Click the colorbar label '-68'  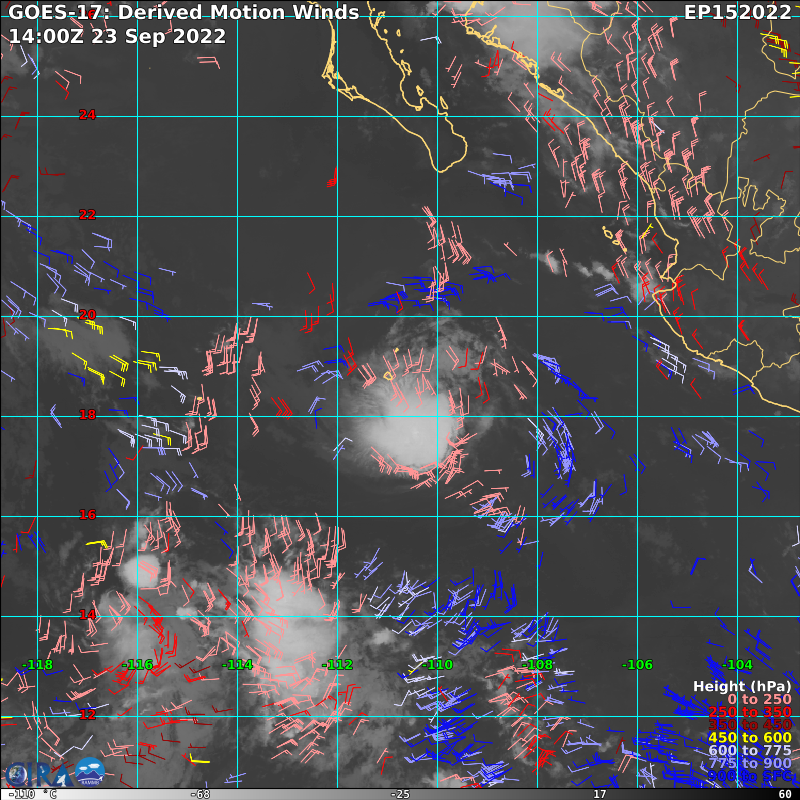(x=200, y=794)
